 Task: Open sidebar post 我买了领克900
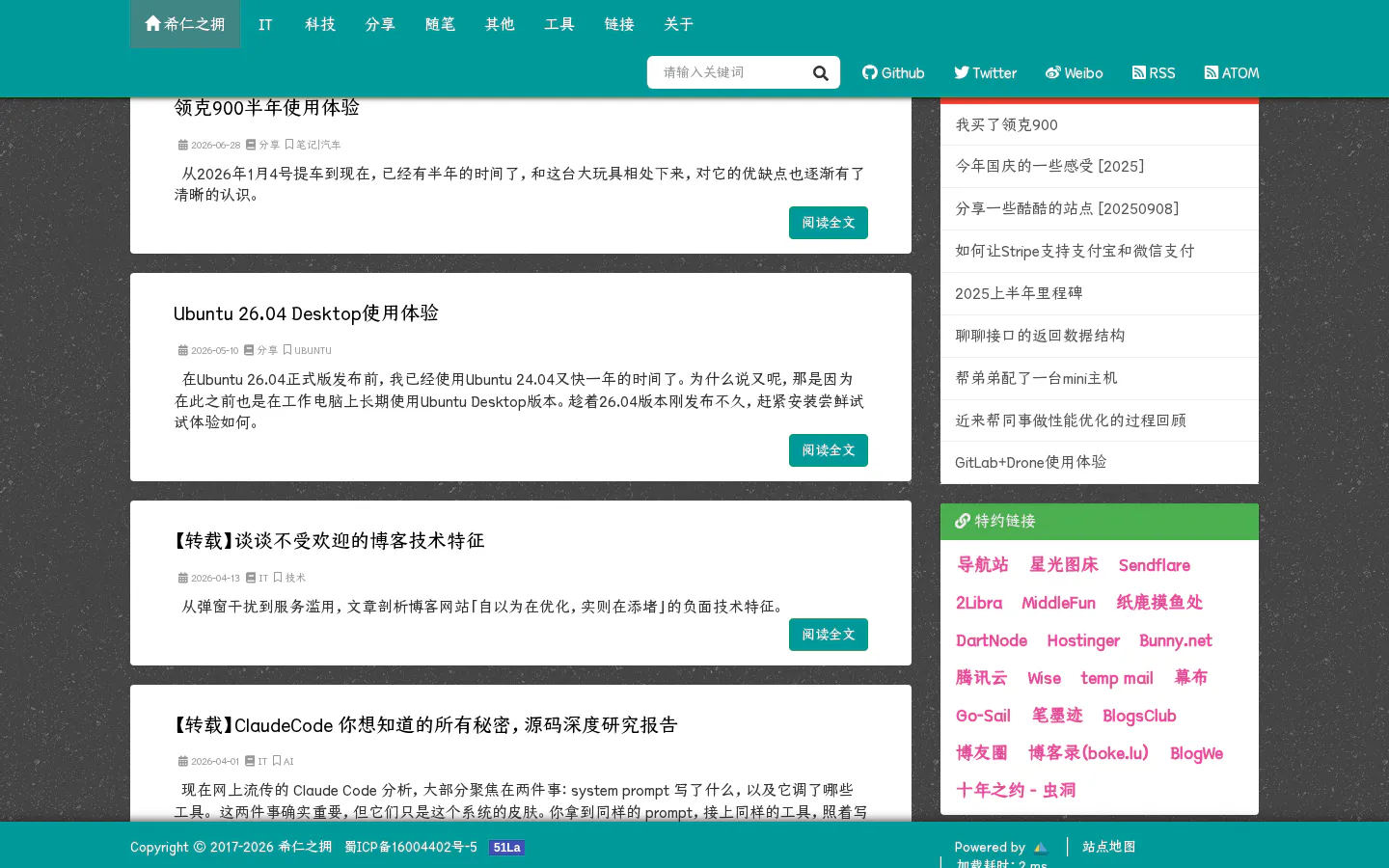point(1100,124)
